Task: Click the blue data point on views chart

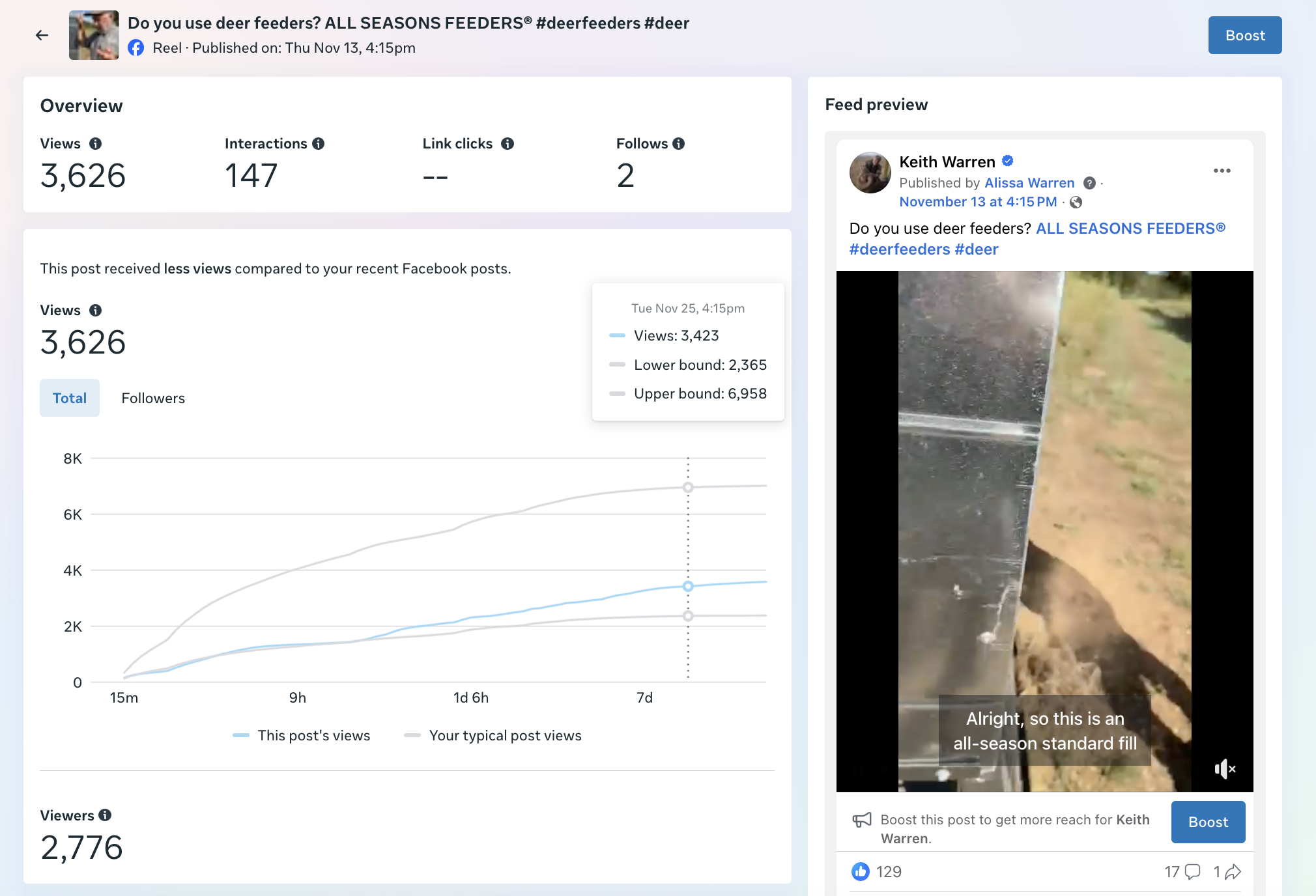Action: 688,586
